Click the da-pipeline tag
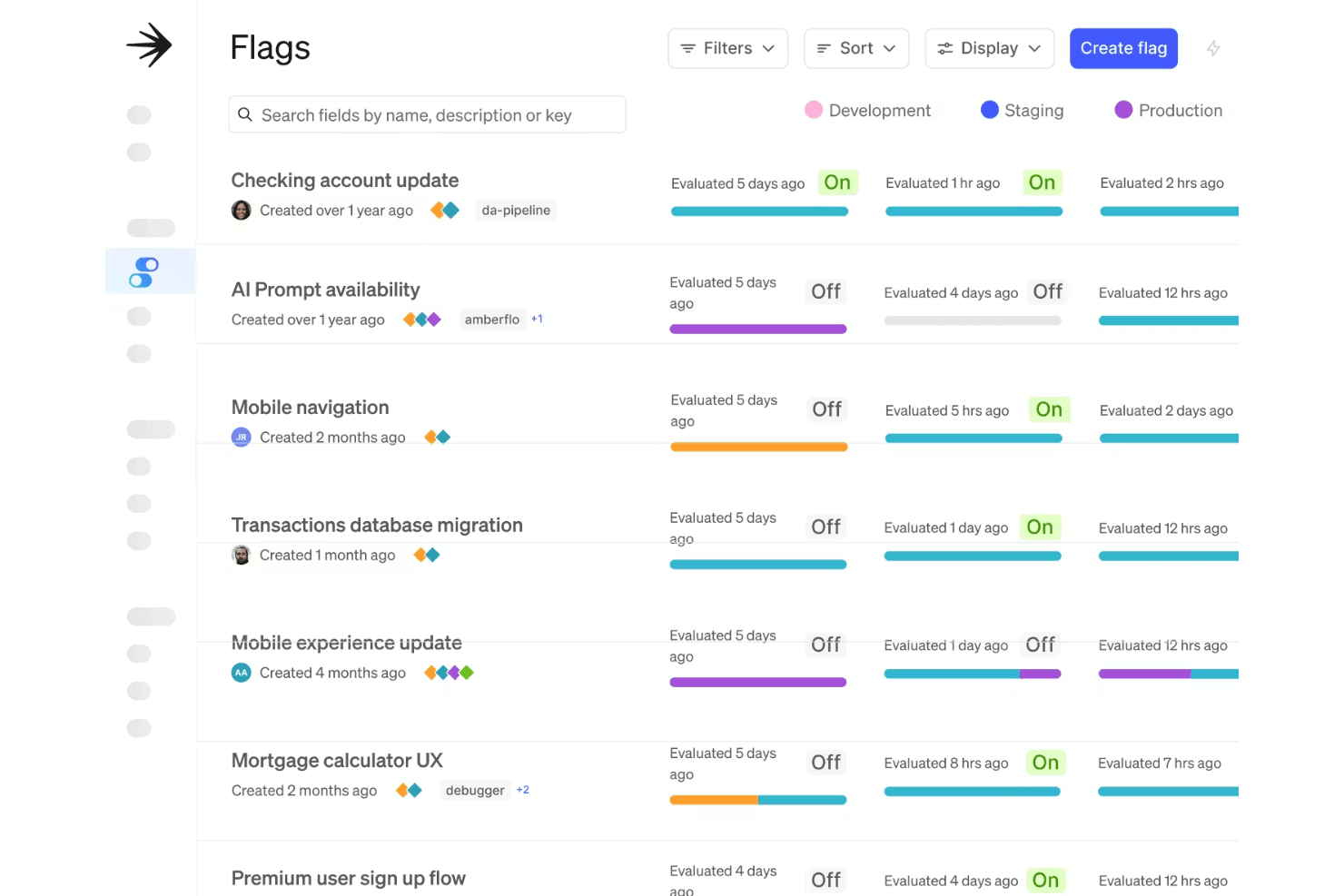Screen dimensions: 1344x896 (516, 211)
